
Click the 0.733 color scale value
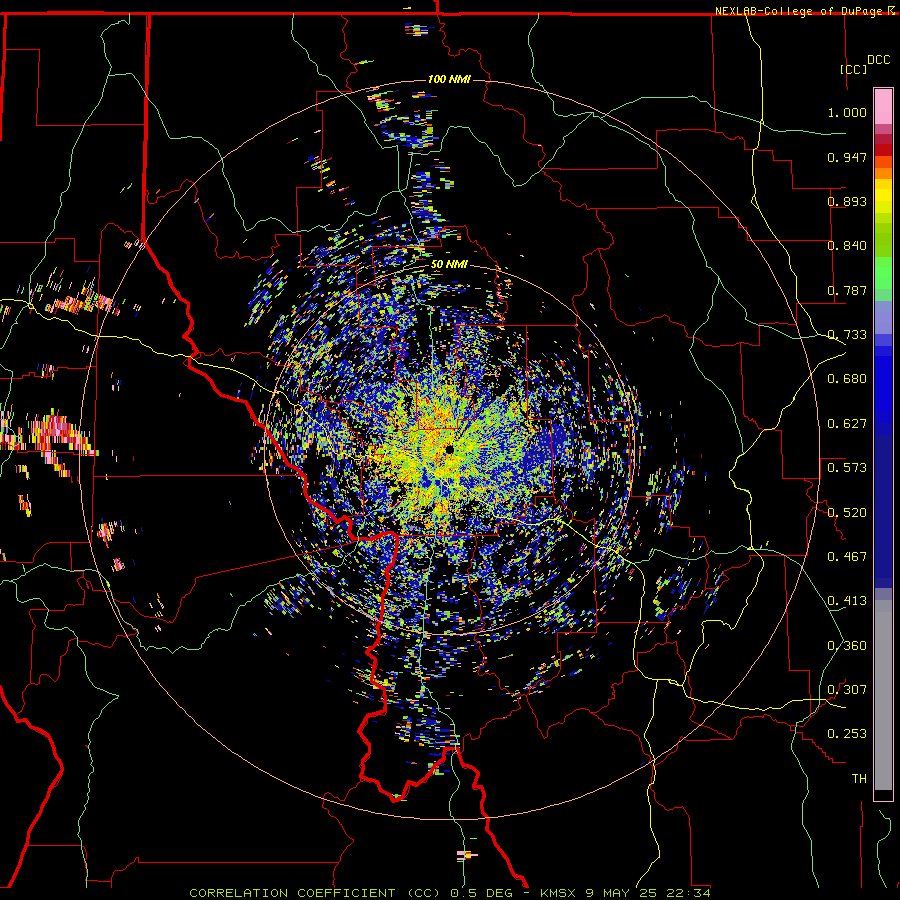pos(847,335)
